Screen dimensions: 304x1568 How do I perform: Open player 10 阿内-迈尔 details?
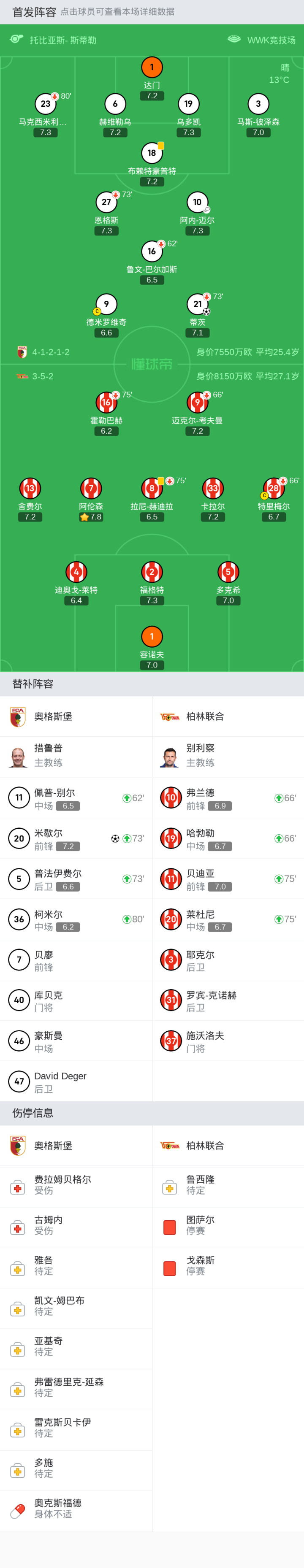coord(197,202)
